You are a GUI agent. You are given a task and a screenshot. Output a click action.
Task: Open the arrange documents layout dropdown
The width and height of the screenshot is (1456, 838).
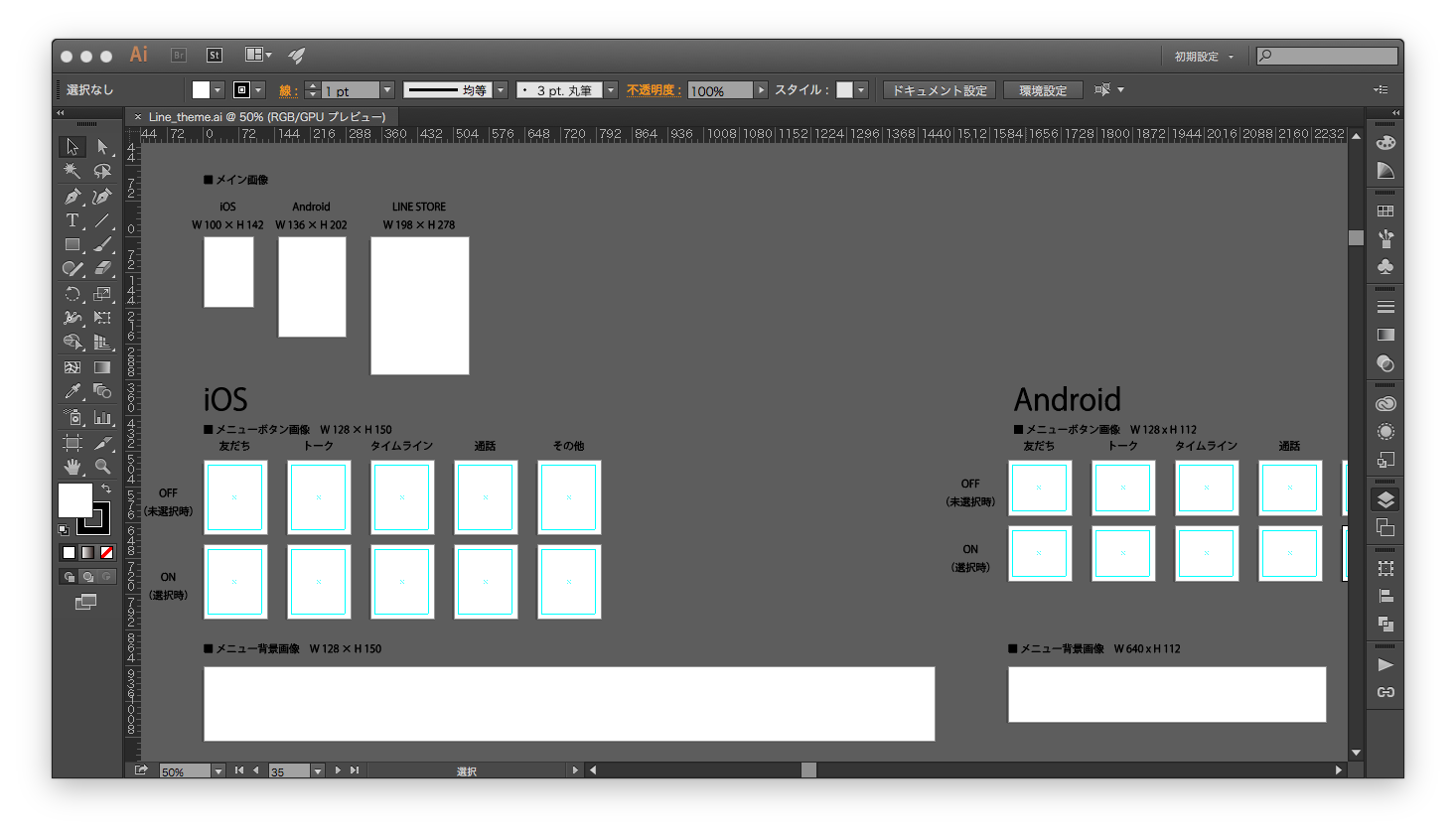(258, 56)
